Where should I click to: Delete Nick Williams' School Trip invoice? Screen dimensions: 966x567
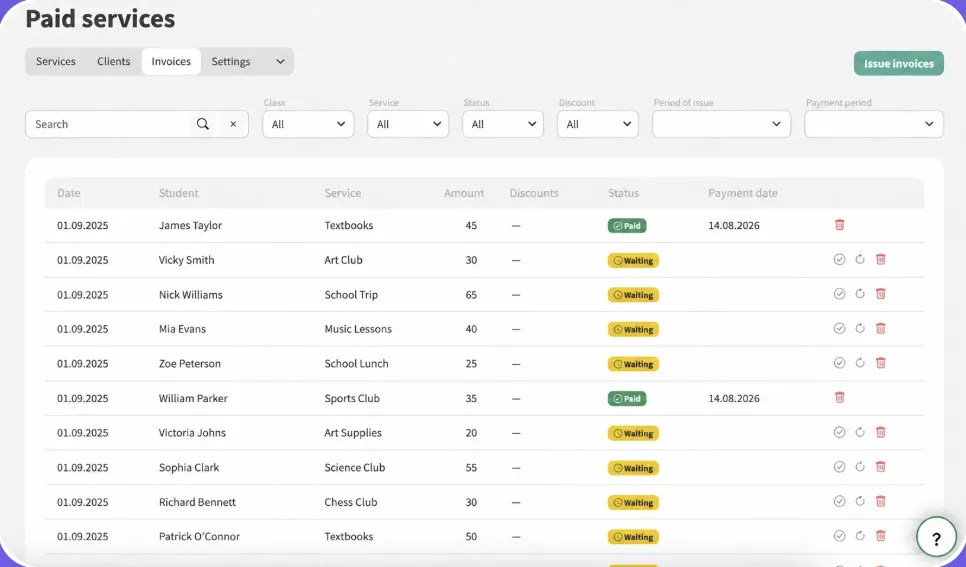coord(880,294)
